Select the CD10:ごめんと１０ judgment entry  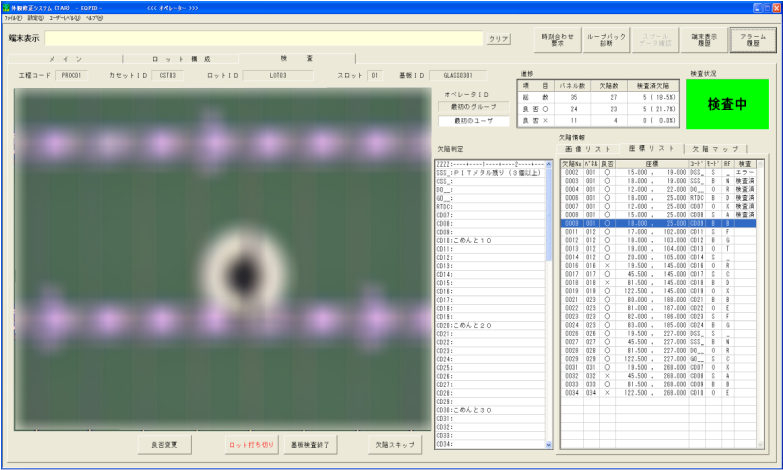[x=468, y=241]
